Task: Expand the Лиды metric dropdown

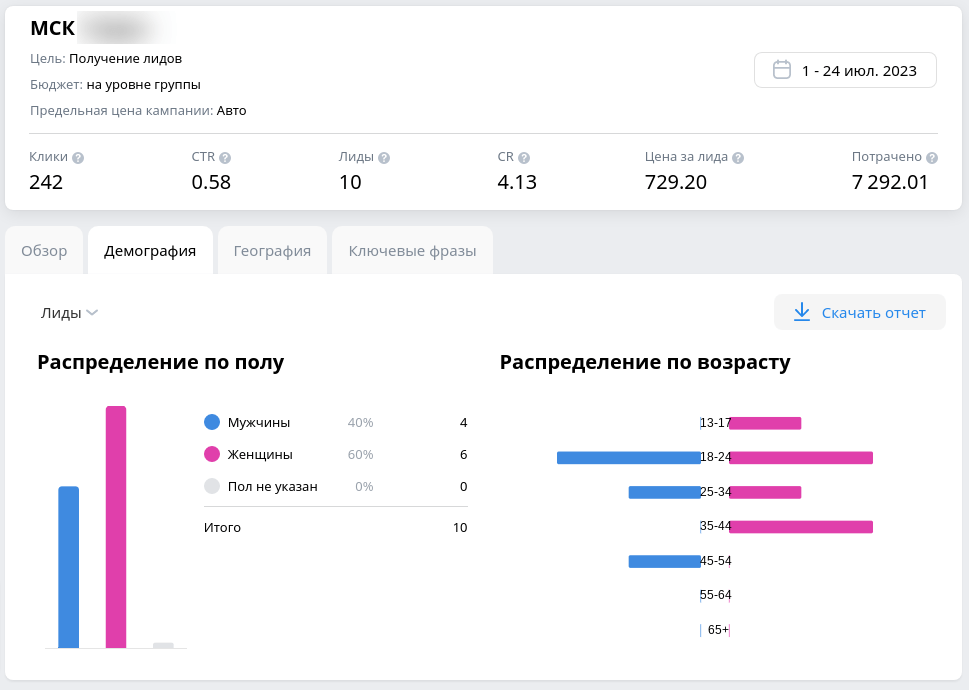Action: pos(69,313)
